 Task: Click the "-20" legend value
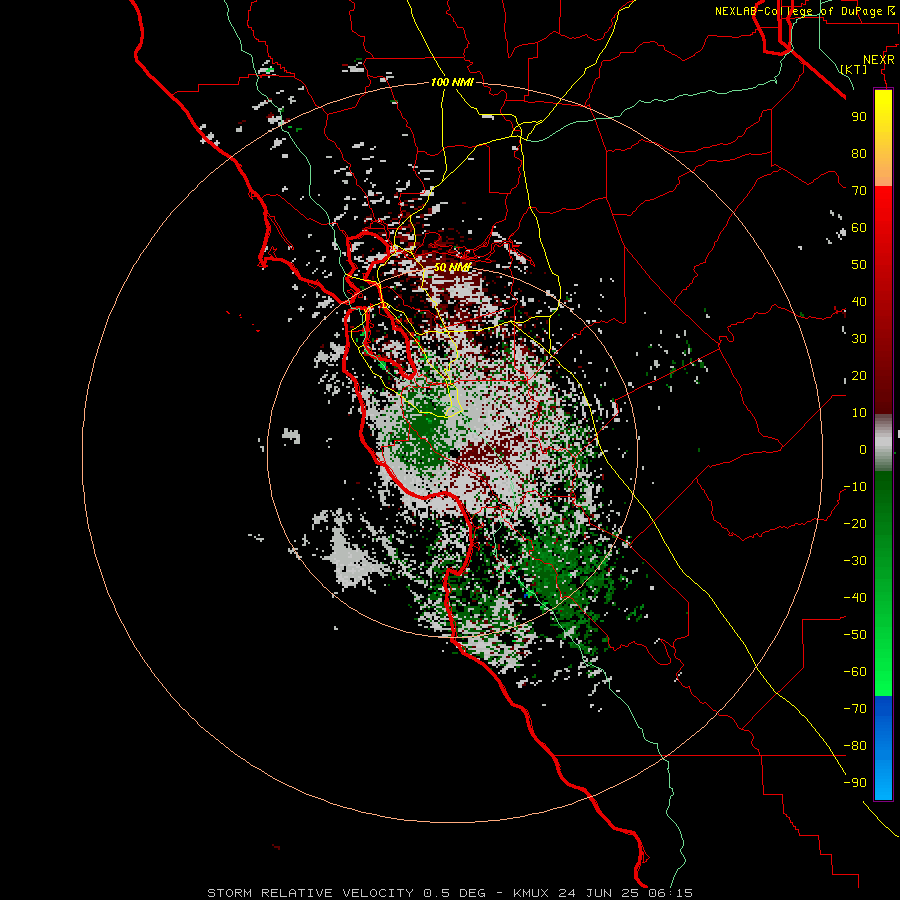pos(855,523)
